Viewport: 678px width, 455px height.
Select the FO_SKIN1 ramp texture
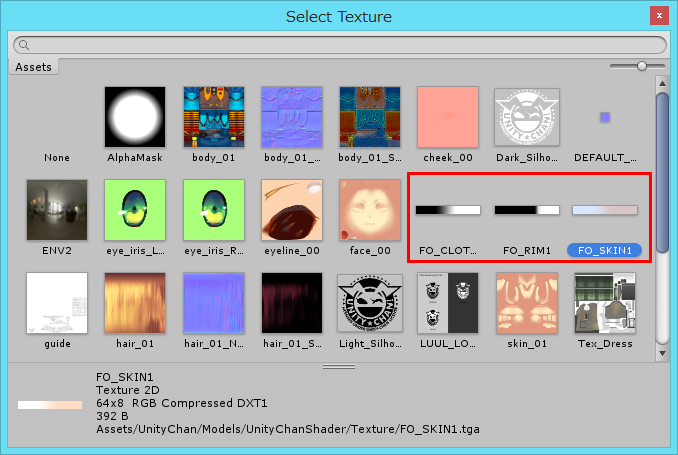[605, 210]
